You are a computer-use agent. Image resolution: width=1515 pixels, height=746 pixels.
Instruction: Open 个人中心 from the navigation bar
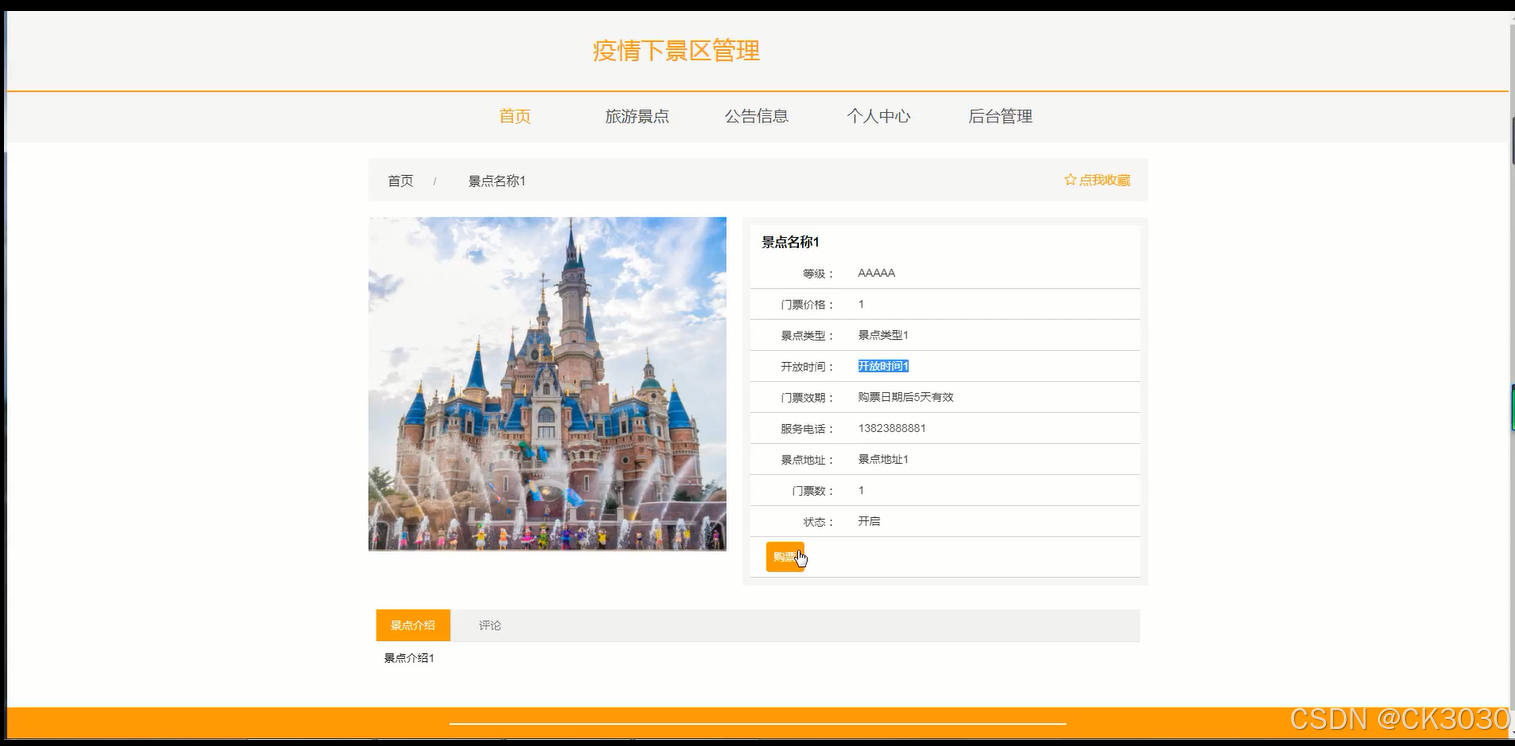point(879,116)
